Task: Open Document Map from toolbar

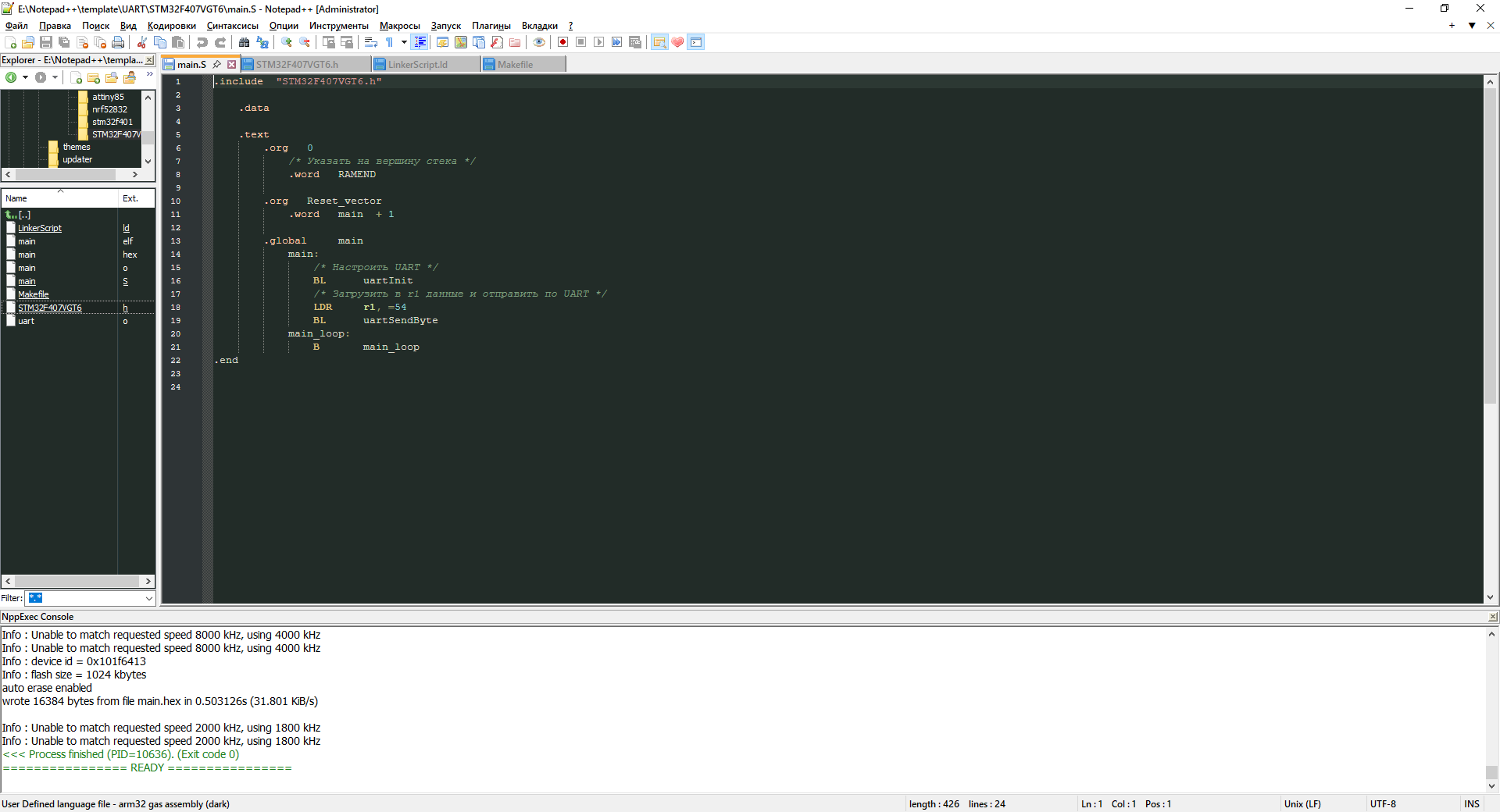Action: pos(461,42)
